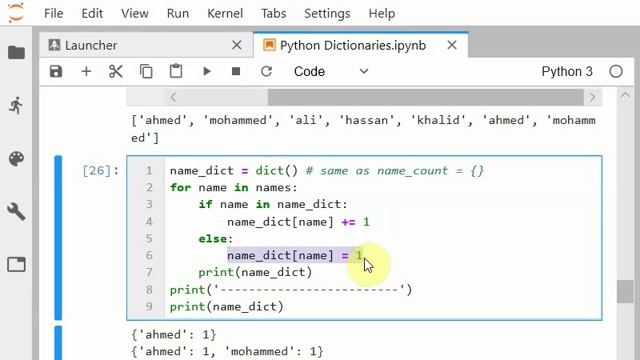This screenshot has height=360, width=640.
Task: Save the notebook with the disk icon
Action: [56, 71]
